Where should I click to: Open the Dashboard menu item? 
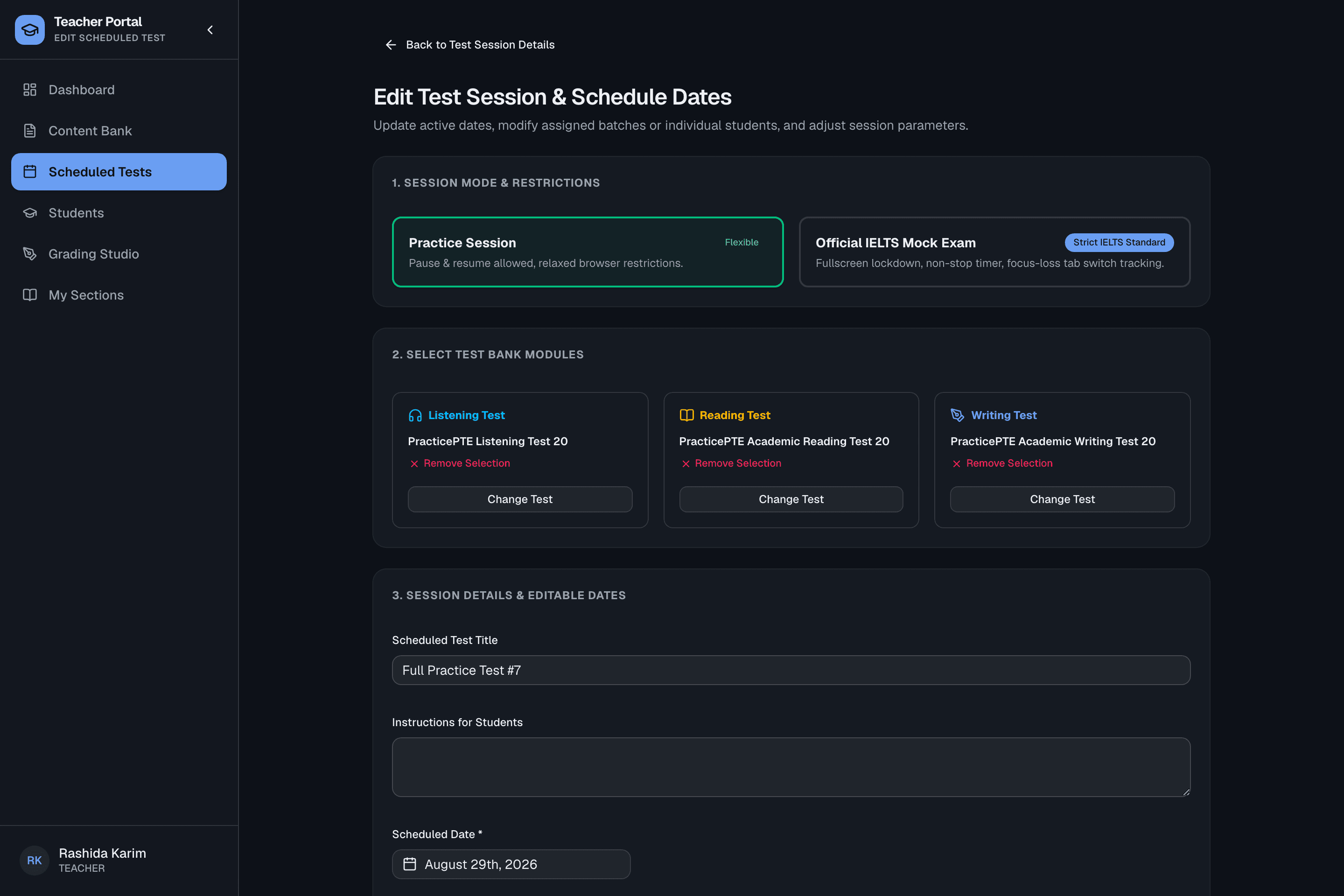point(119,90)
